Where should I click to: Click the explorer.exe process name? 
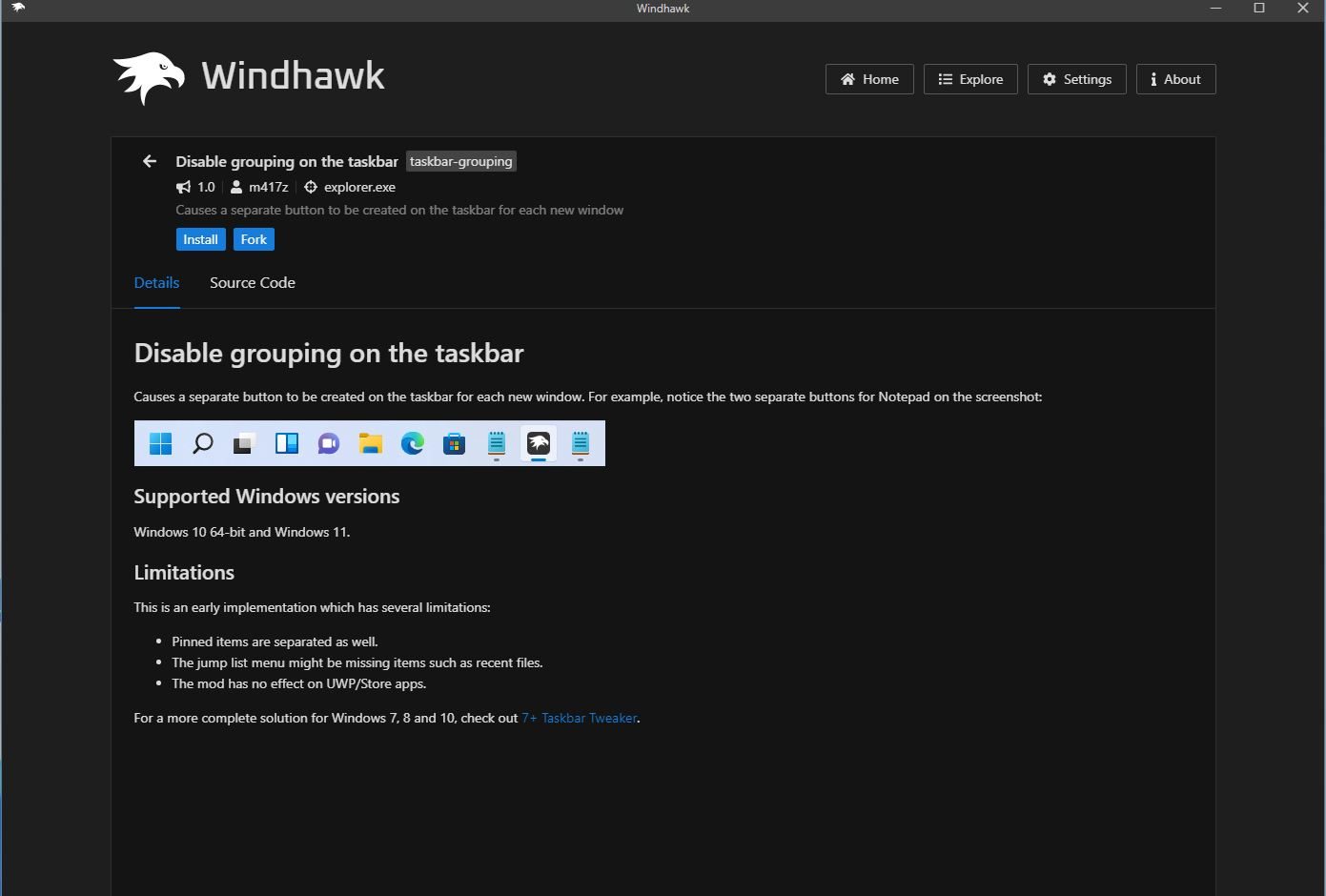pos(359,187)
